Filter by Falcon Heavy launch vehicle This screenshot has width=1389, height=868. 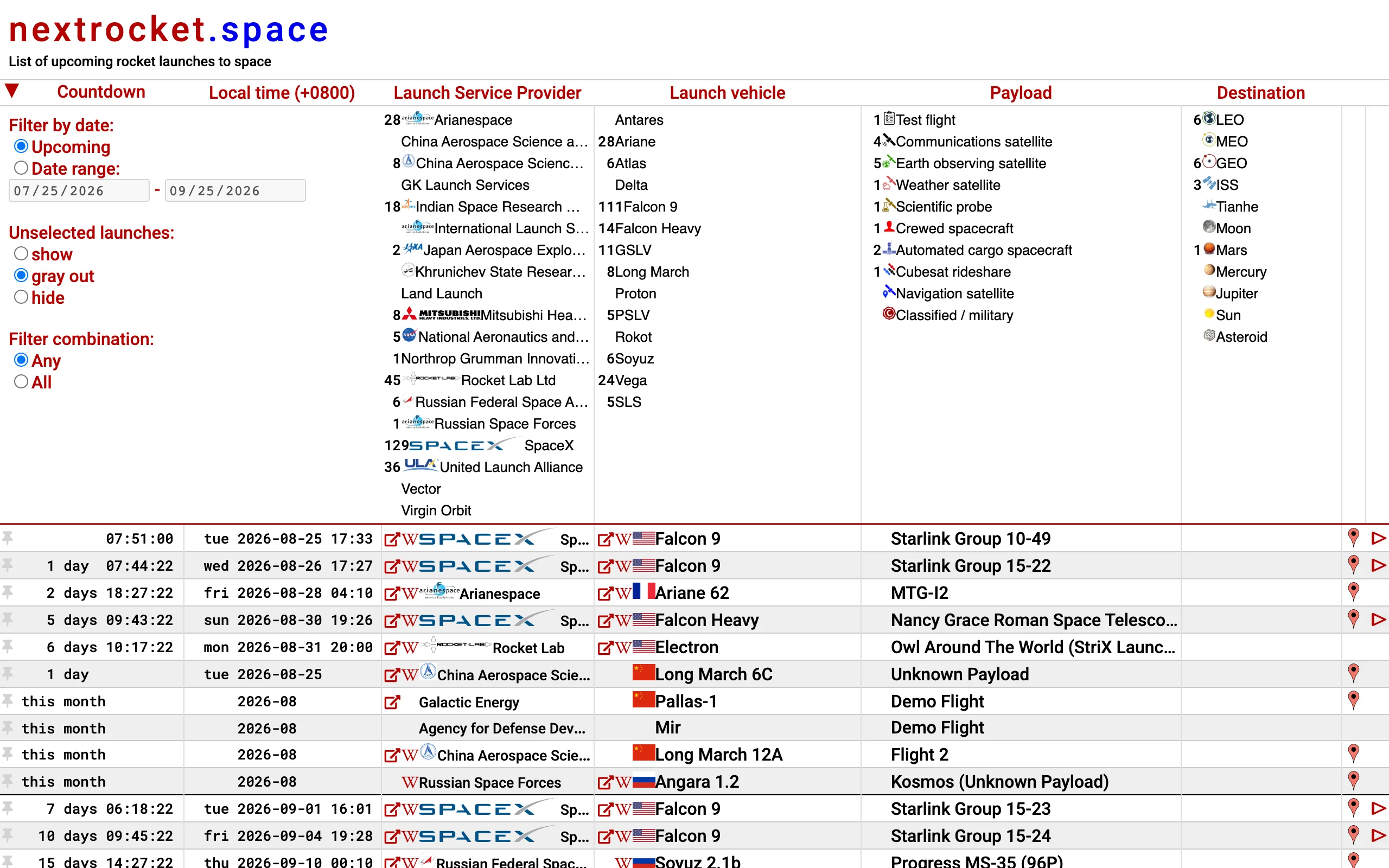pyautogui.click(x=658, y=228)
